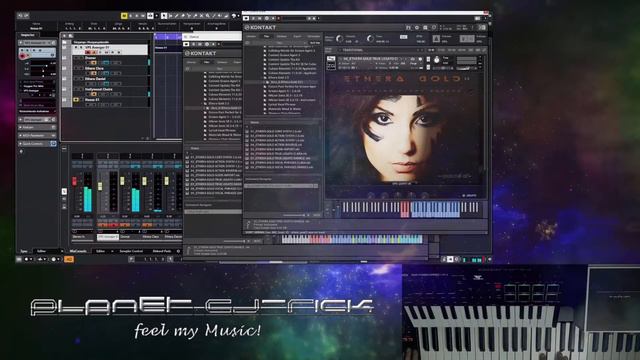This screenshot has width=640, height=360.
Task: Click the Kontakt logo in the back Kontakt window
Action: tap(201, 53)
